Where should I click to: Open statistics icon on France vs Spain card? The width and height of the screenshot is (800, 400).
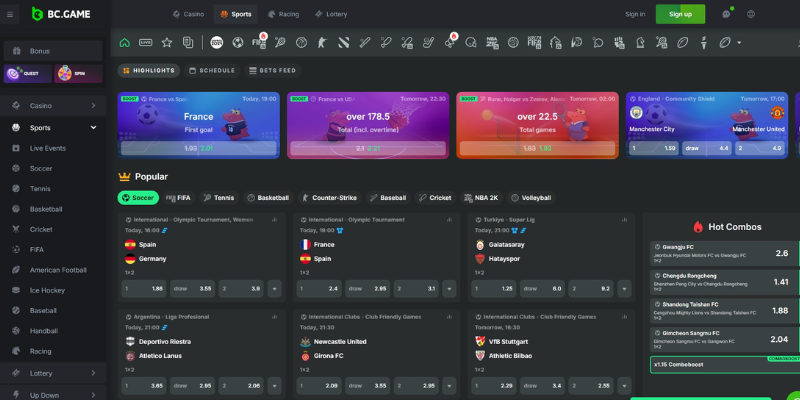(x=449, y=220)
